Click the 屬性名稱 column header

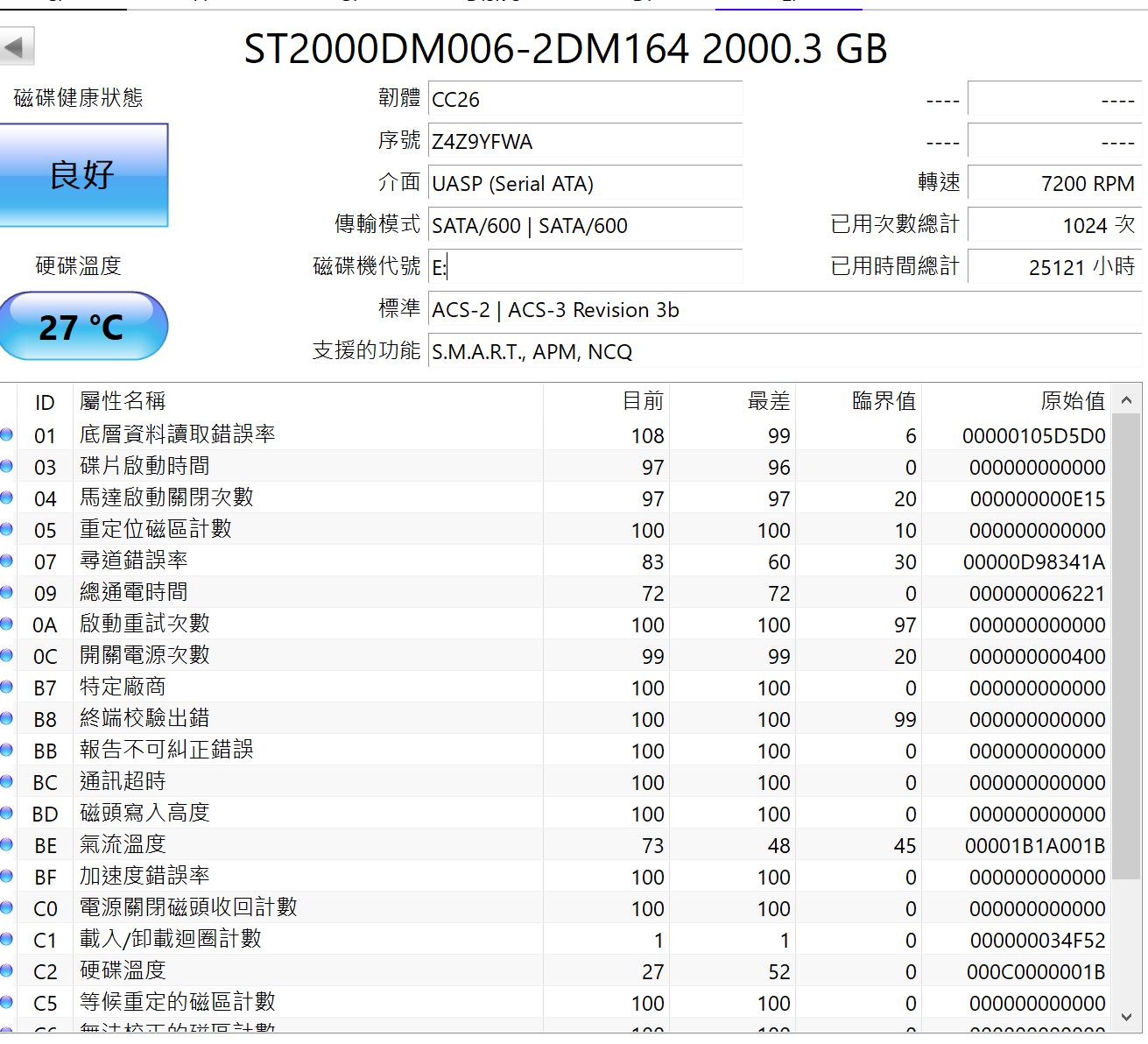pyautogui.click(x=306, y=401)
